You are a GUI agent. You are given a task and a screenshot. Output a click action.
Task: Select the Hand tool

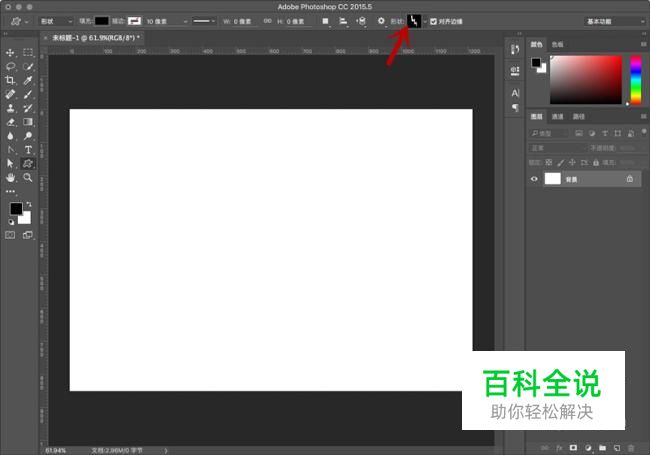11,177
